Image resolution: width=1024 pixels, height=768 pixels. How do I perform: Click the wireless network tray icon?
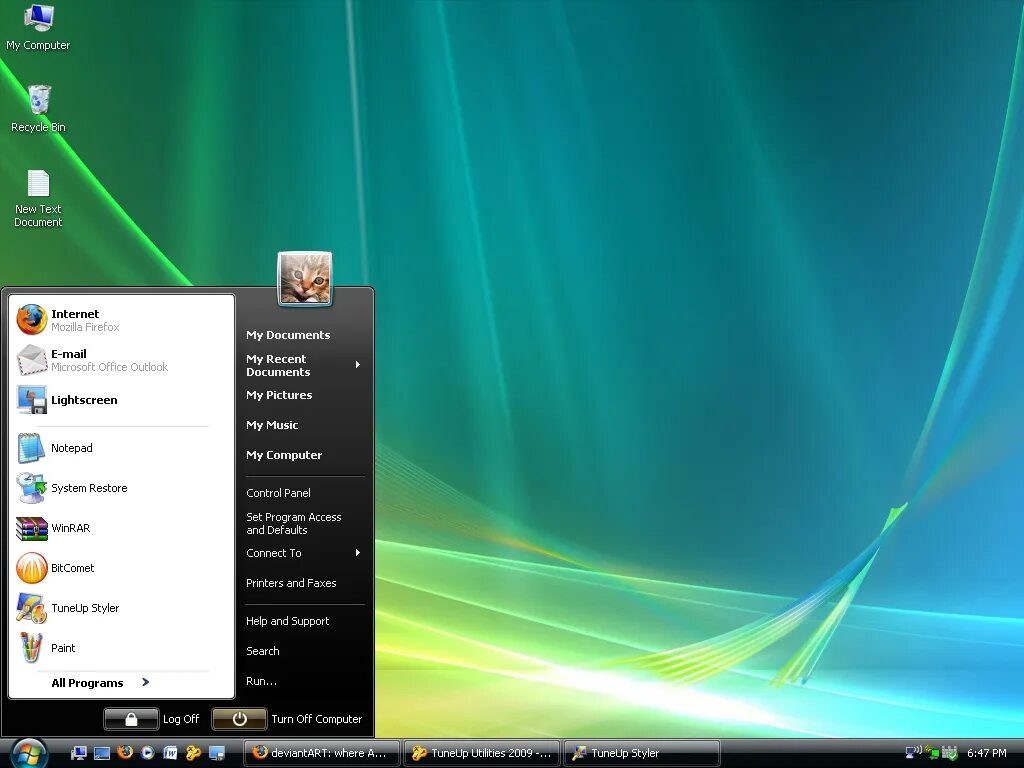913,752
